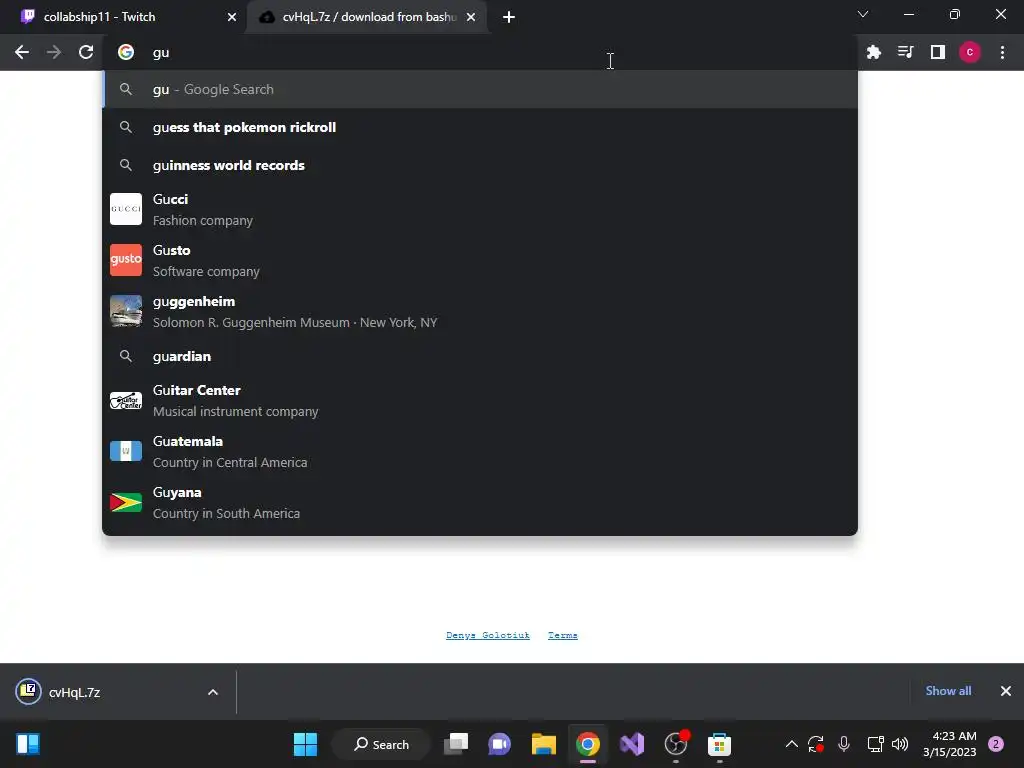Reload the current page

pyautogui.click(x=86, y=52)
